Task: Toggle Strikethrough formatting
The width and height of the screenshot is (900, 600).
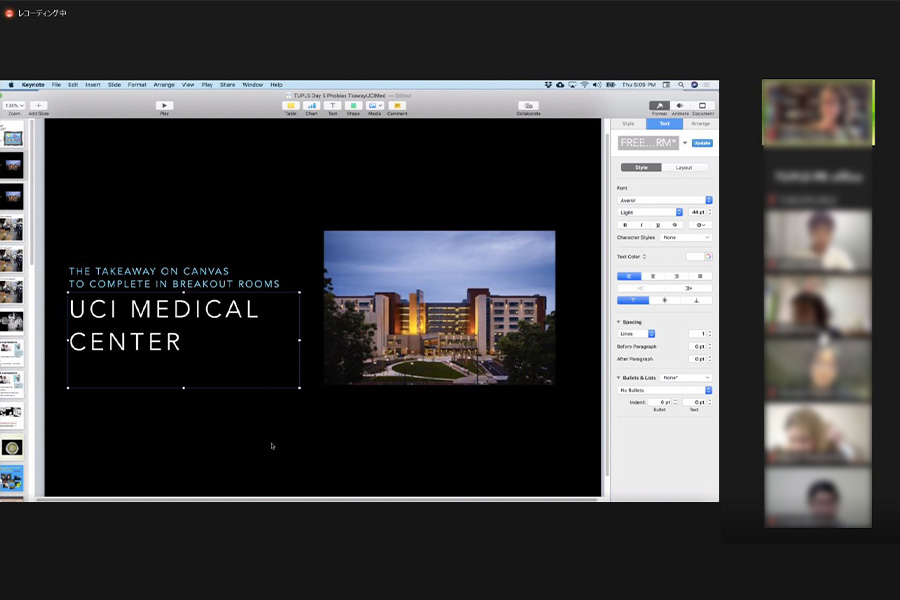Action: 674,225
